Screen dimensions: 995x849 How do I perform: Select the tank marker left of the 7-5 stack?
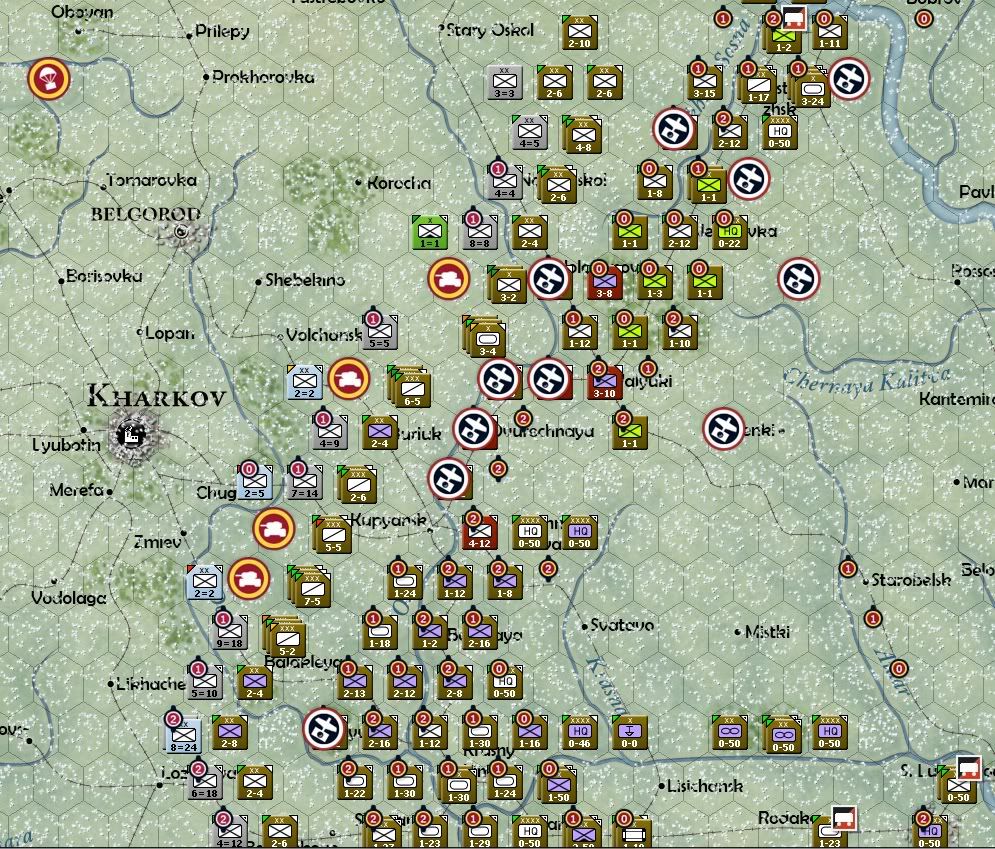(249, 579)
